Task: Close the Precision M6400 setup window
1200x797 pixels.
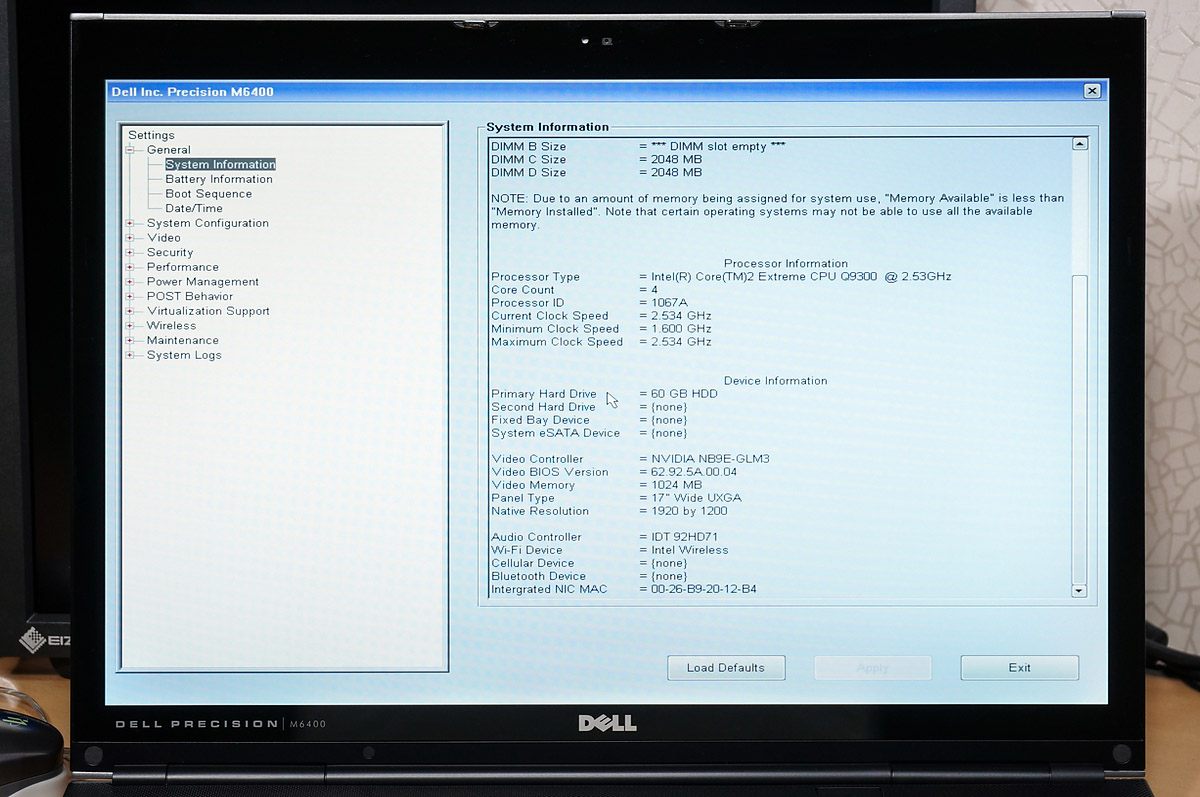Action: click(x=1091, y=91)
